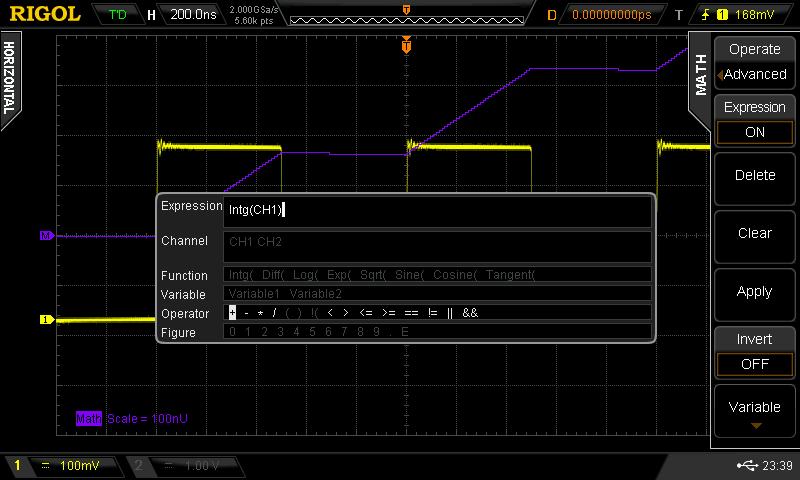Viewport: 800px width, 480px height.
Task: Click the yellow channel 1 ground marker
Action: click(x=46, y=319)
